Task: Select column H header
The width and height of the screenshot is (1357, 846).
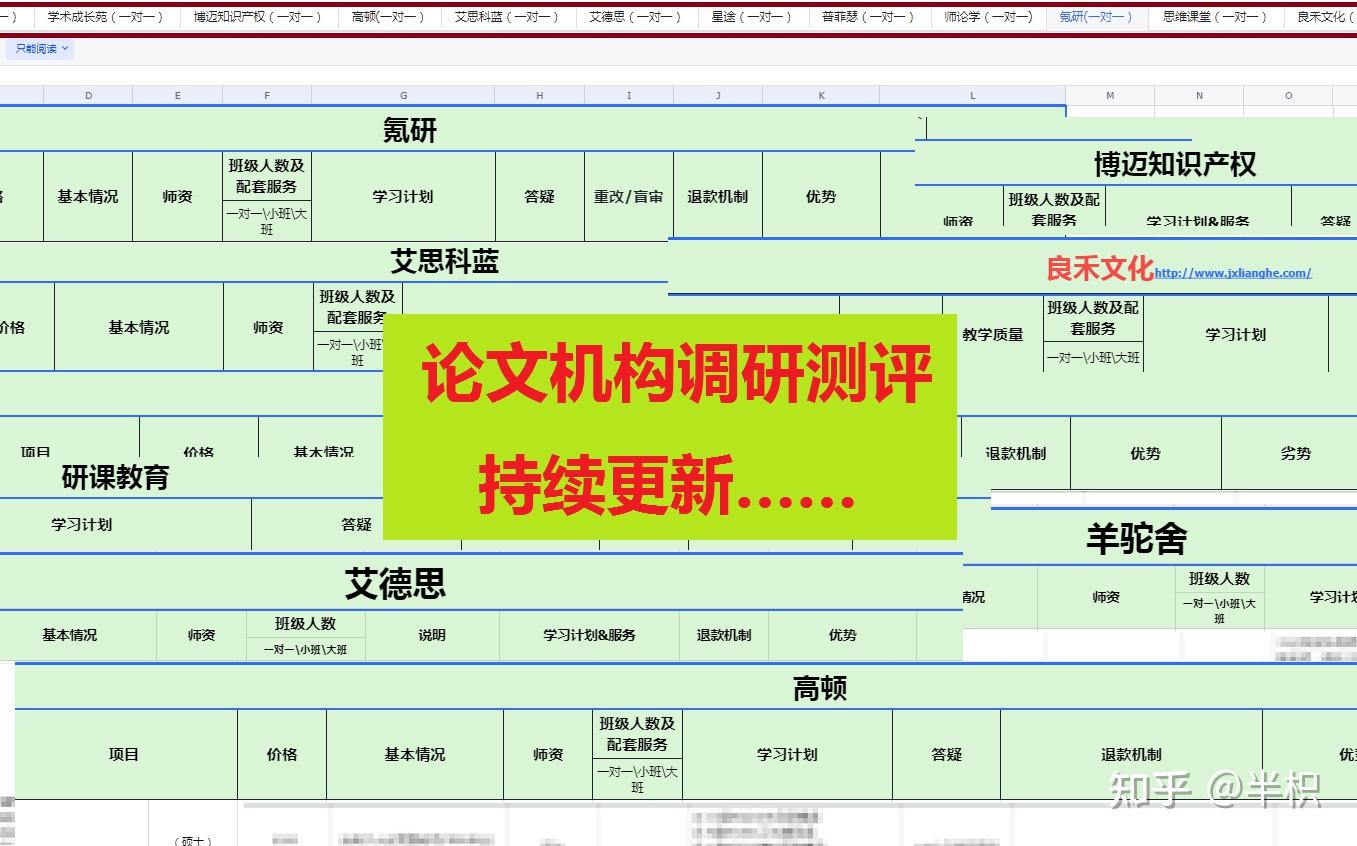Action: (540, 95)
